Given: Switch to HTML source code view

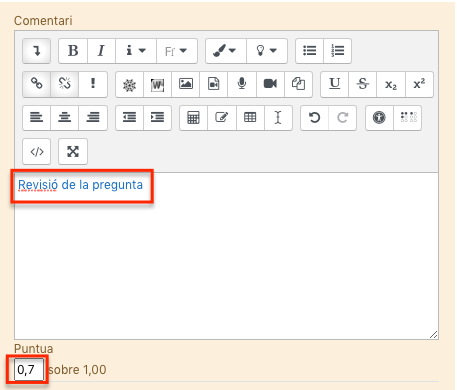Looking at the screenshot, I should [x=36, y=152].
